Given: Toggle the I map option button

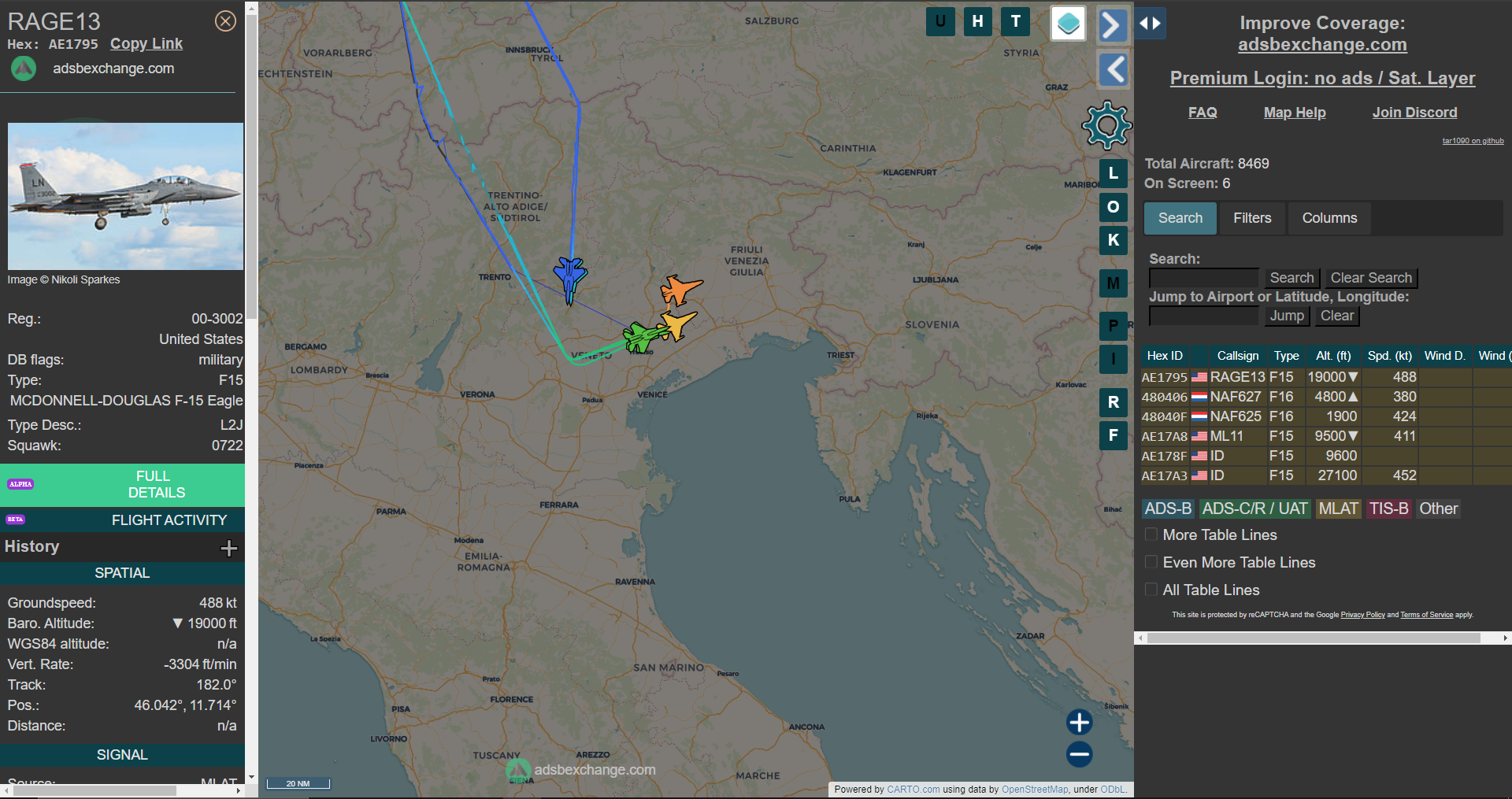Looking at the screenshot, I should [1114, 359].
